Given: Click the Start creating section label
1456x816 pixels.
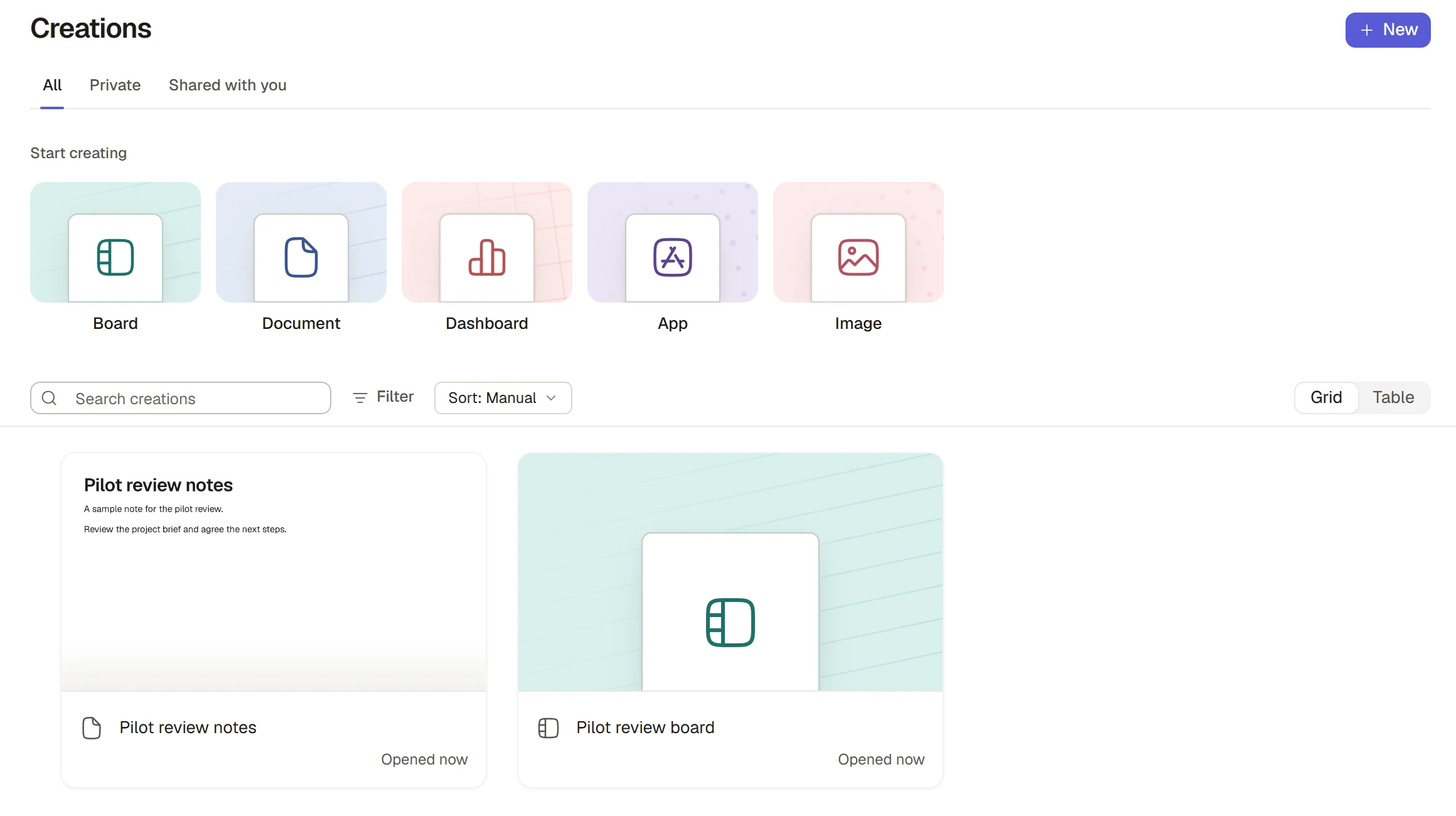Looking at the screenshot, I should (x=78, y=153).
